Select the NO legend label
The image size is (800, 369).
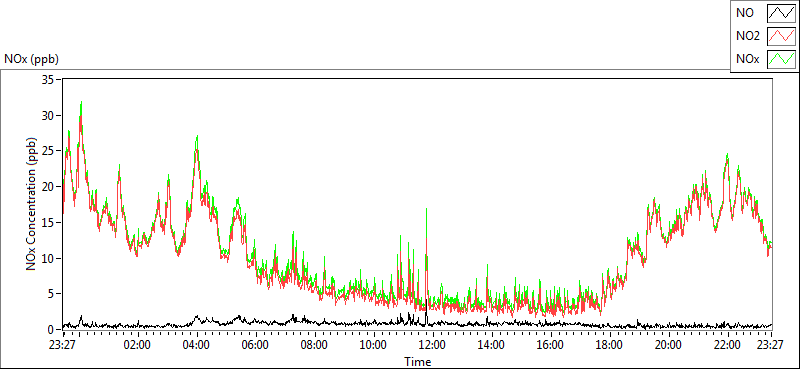point(743,13)
